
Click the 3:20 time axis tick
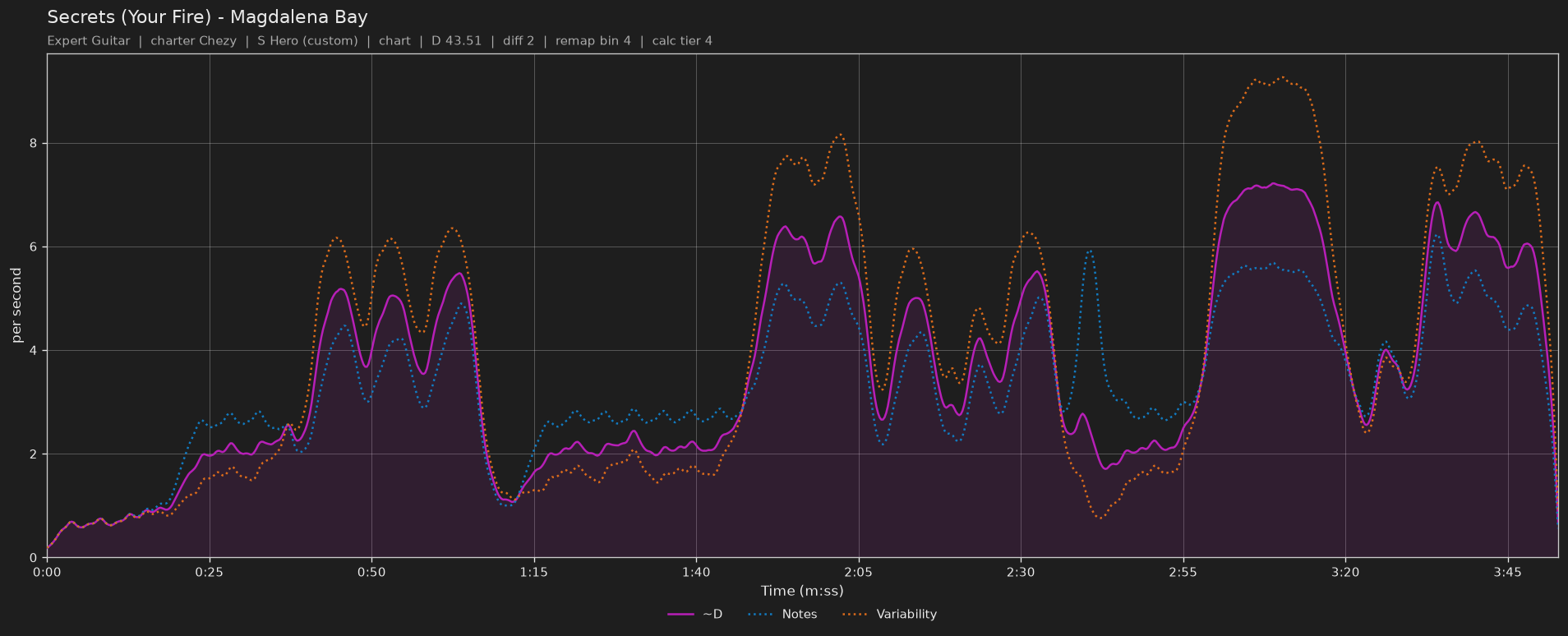pyautogui.click(x=1345, y=572)
